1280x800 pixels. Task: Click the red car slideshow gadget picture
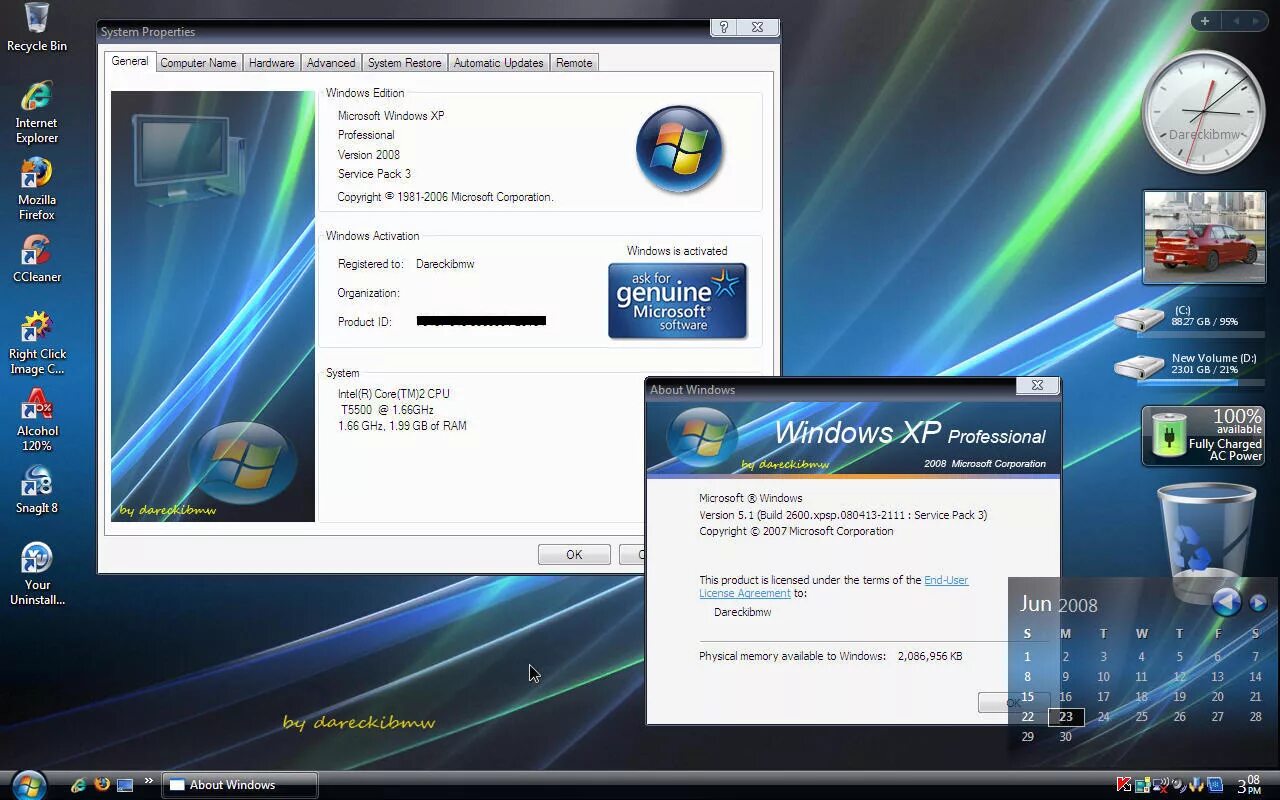point(1204,237)
